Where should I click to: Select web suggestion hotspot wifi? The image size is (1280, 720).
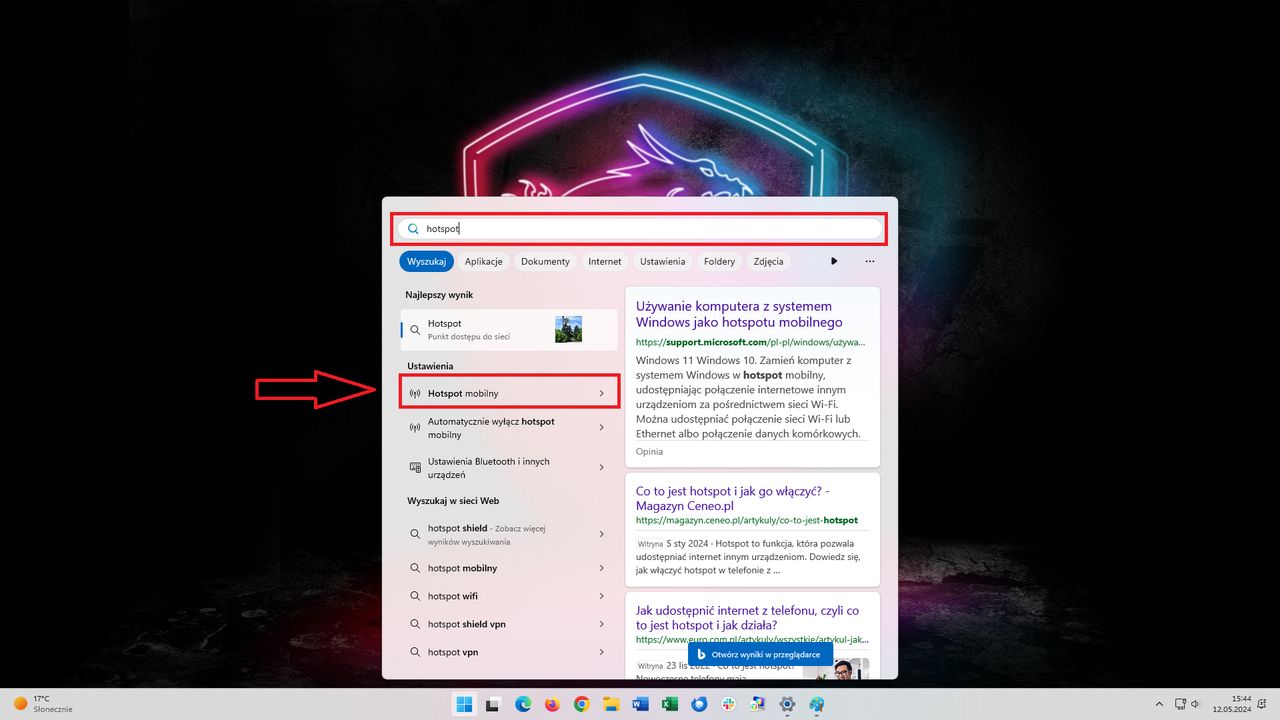click(x=509, y=596)
